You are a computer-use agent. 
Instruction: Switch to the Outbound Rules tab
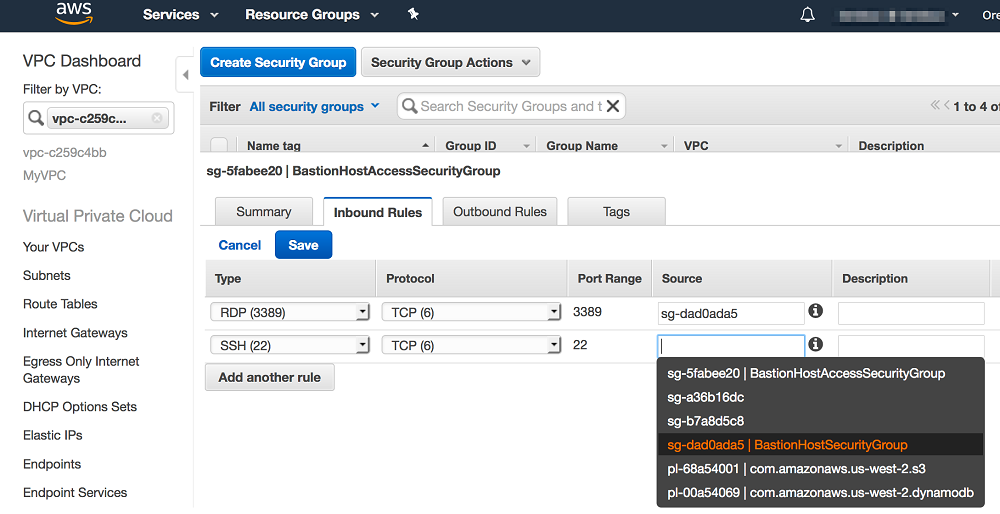tap(499, 212)
